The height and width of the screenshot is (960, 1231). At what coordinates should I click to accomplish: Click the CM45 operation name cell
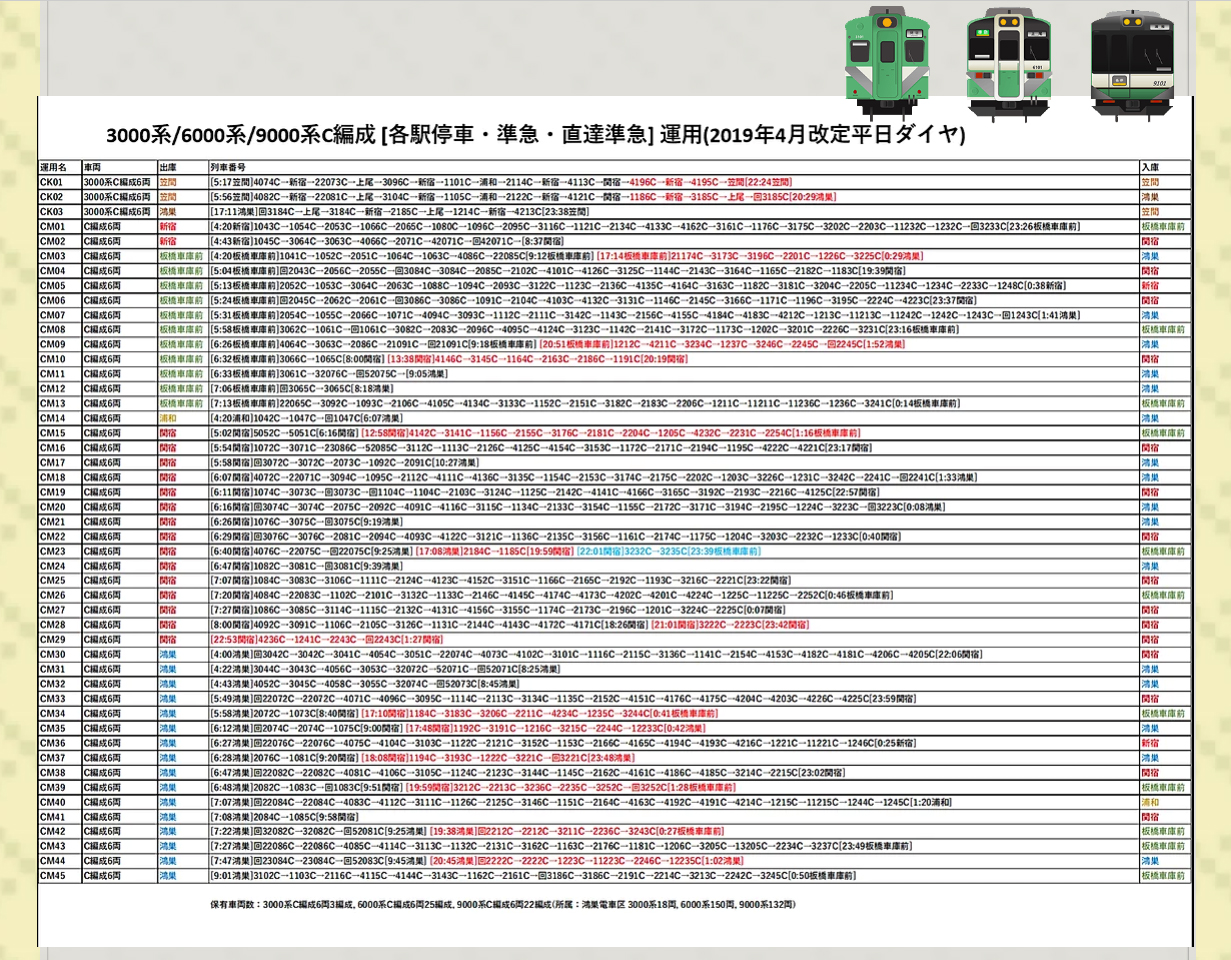52,875
